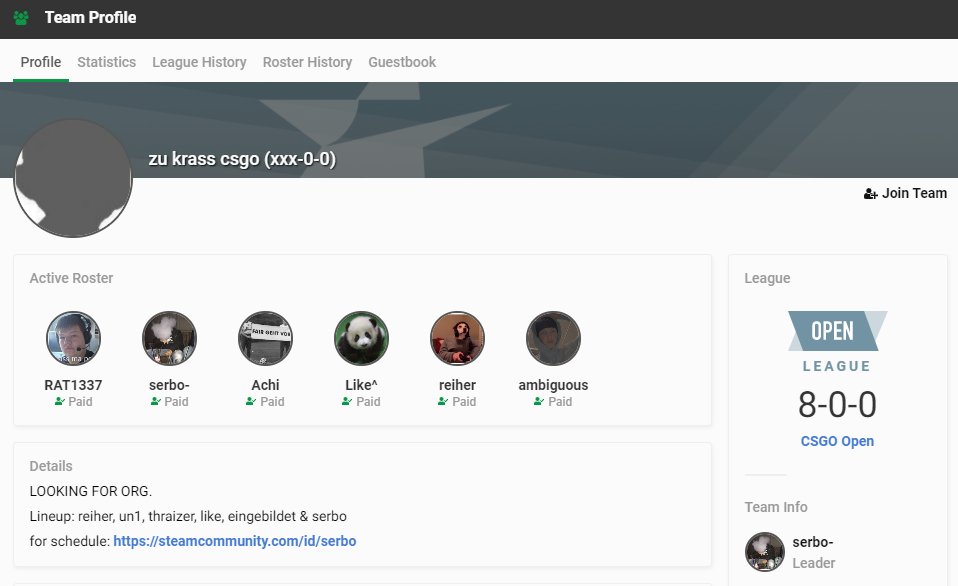Screen dimensions: 958x586
Task: Open the League History tab
Action: [199, 61]
